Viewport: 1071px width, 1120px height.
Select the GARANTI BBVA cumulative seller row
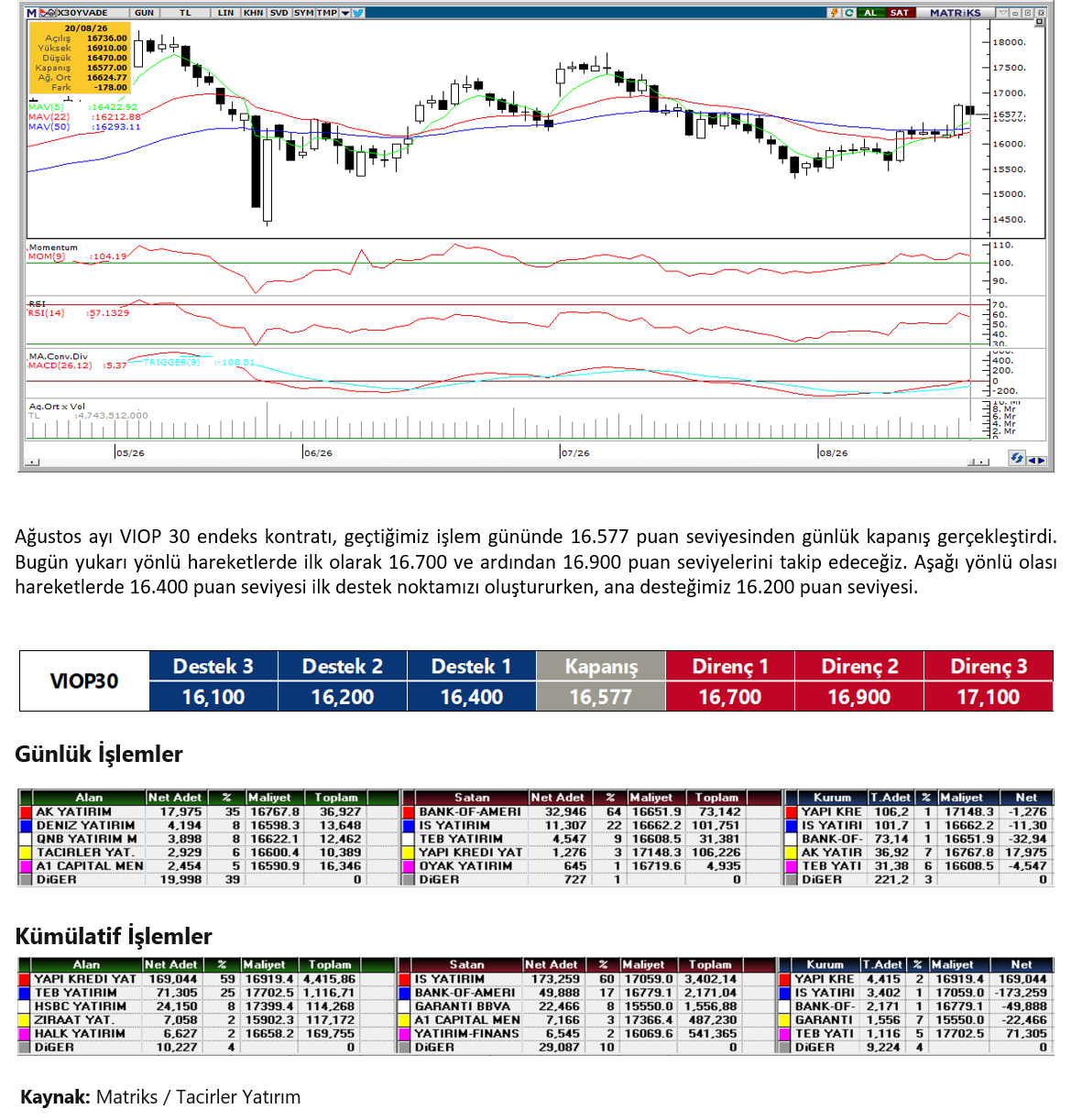[x=586, y=1006]
